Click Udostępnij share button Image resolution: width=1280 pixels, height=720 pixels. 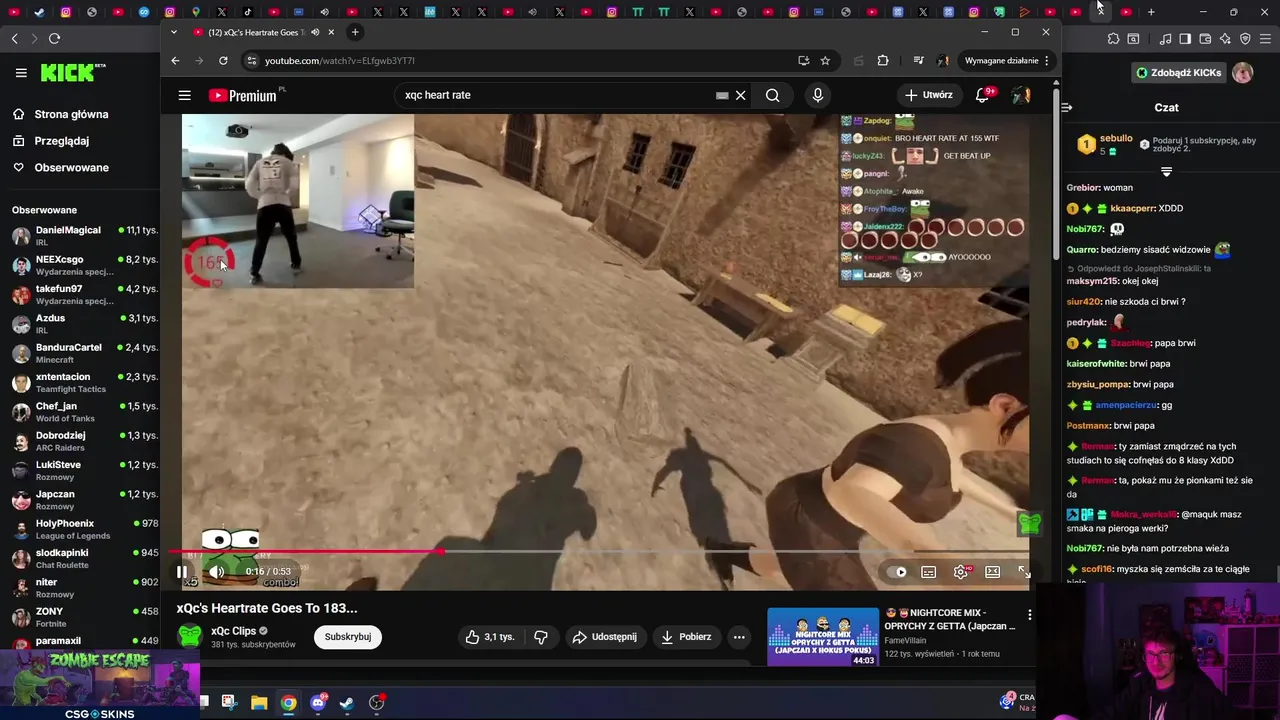click(604, 637)
